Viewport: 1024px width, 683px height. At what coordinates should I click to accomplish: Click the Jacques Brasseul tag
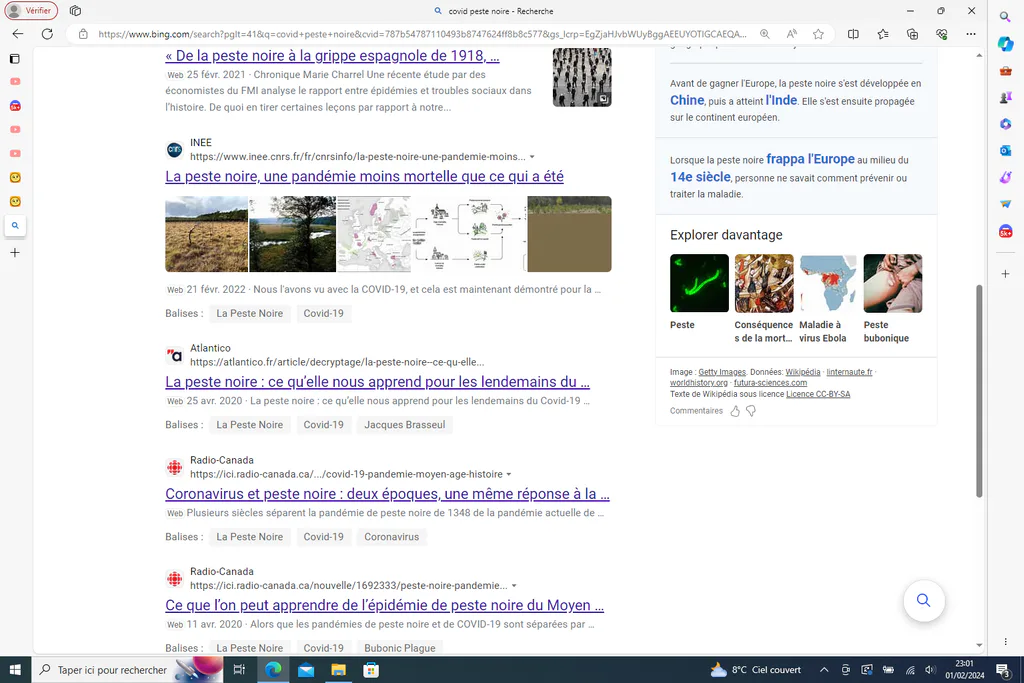pos(405,425)
